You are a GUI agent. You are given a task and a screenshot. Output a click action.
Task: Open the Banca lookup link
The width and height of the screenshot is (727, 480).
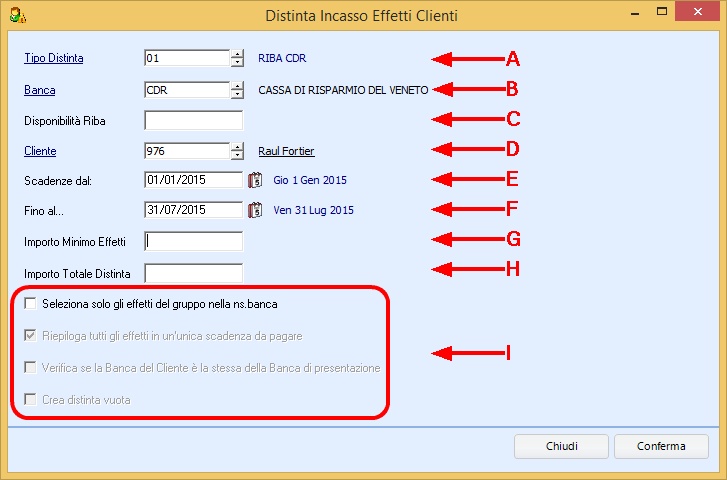click(x=39, y=90)
